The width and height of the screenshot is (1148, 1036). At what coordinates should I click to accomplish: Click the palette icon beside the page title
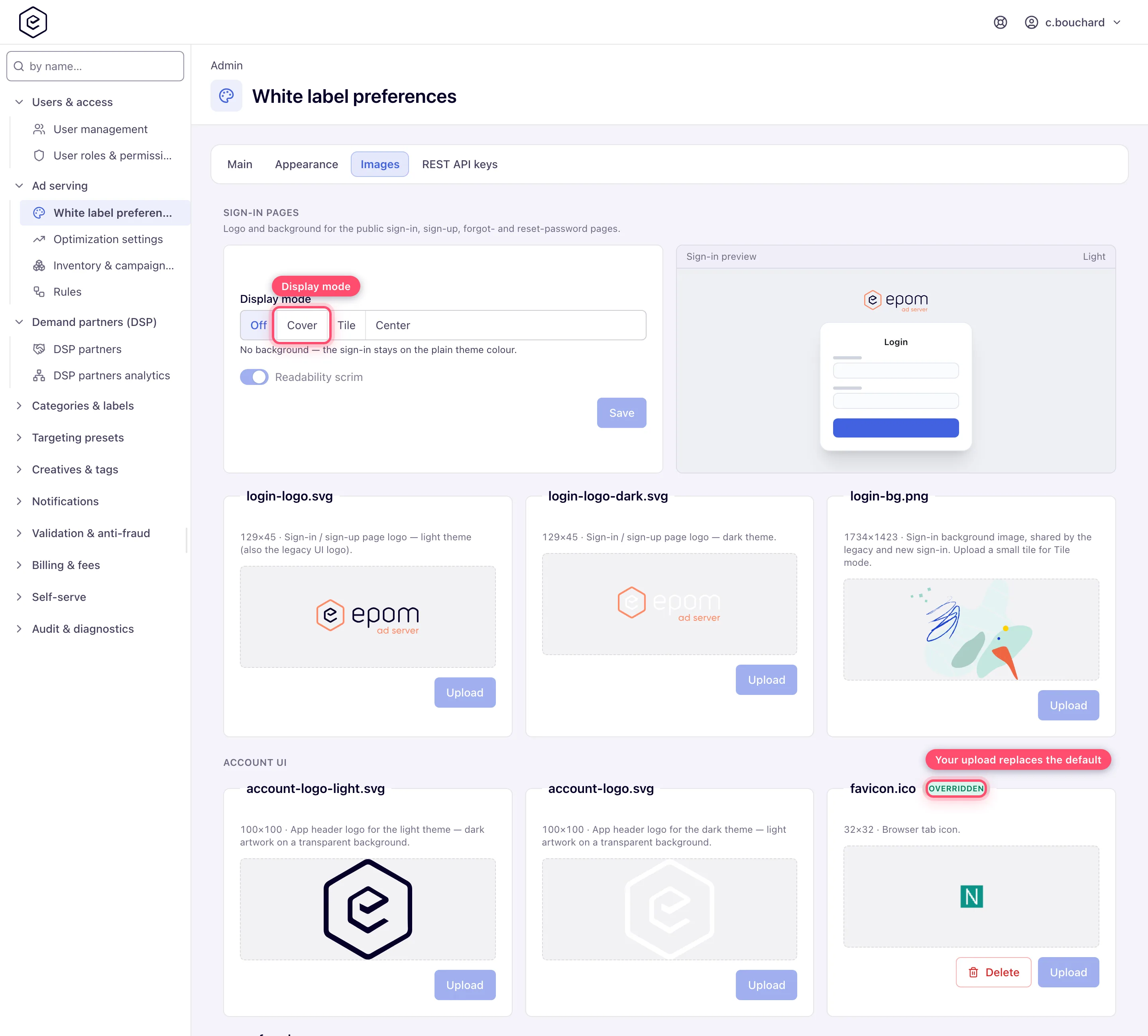coord(226,96)
